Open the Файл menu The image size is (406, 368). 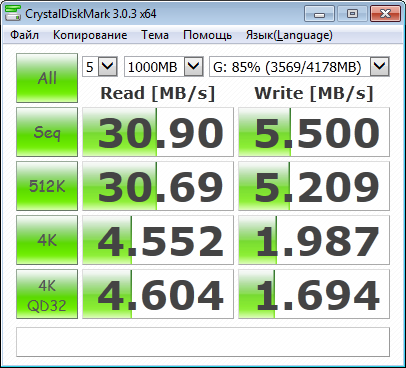[24, 35]
